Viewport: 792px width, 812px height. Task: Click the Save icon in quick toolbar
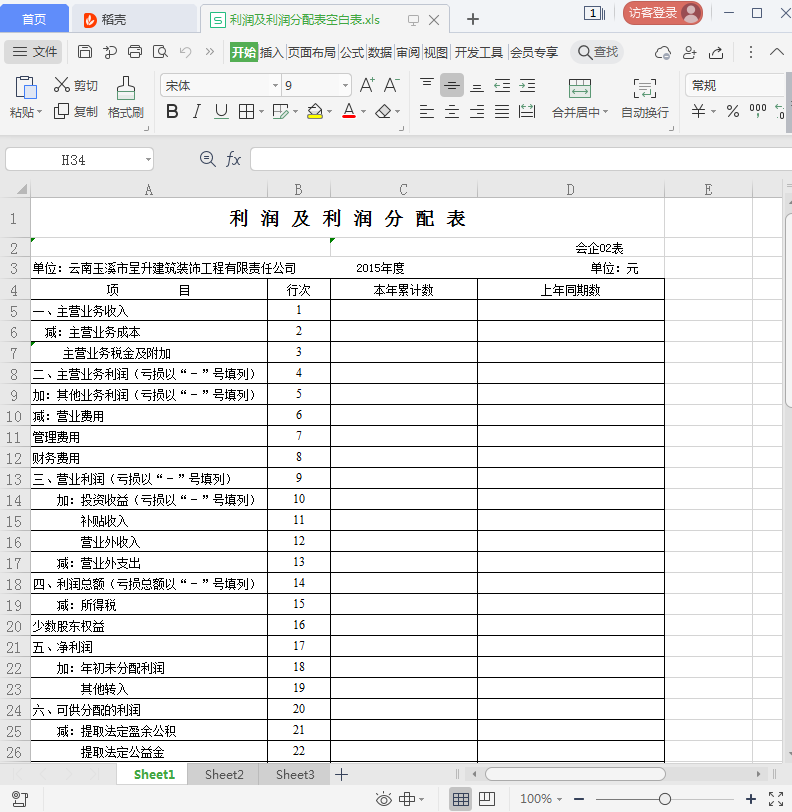click(x=84, y=52)
